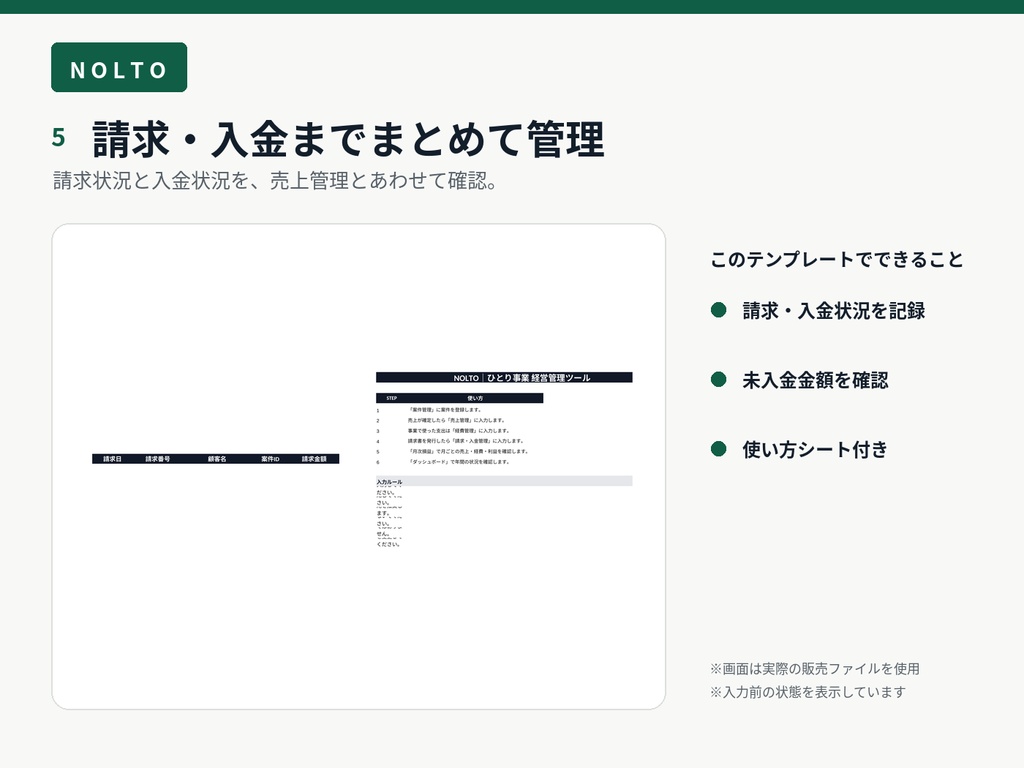Click the 入力ルール section header
This screenshot has height=768, width=1024.
(x=504, y=481)
